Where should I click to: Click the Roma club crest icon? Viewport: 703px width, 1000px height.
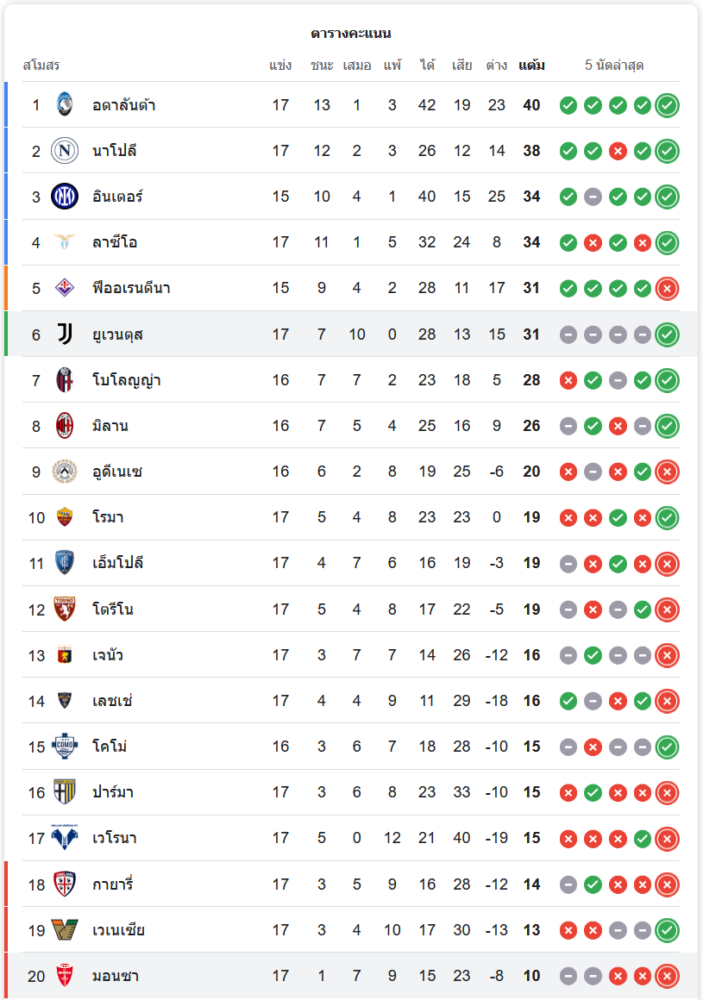pos(65,518)
